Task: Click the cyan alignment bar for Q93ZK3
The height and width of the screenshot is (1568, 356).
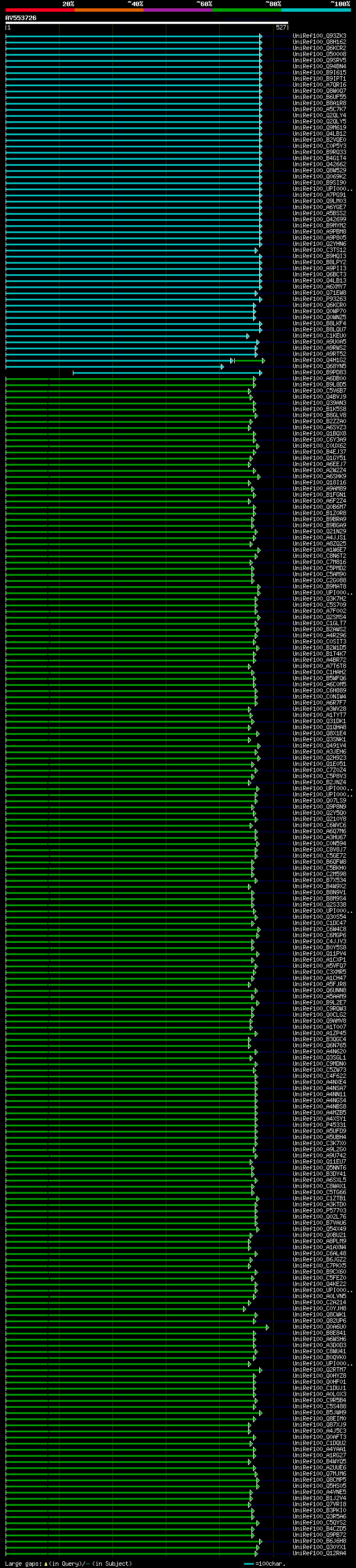Action: 133,36
